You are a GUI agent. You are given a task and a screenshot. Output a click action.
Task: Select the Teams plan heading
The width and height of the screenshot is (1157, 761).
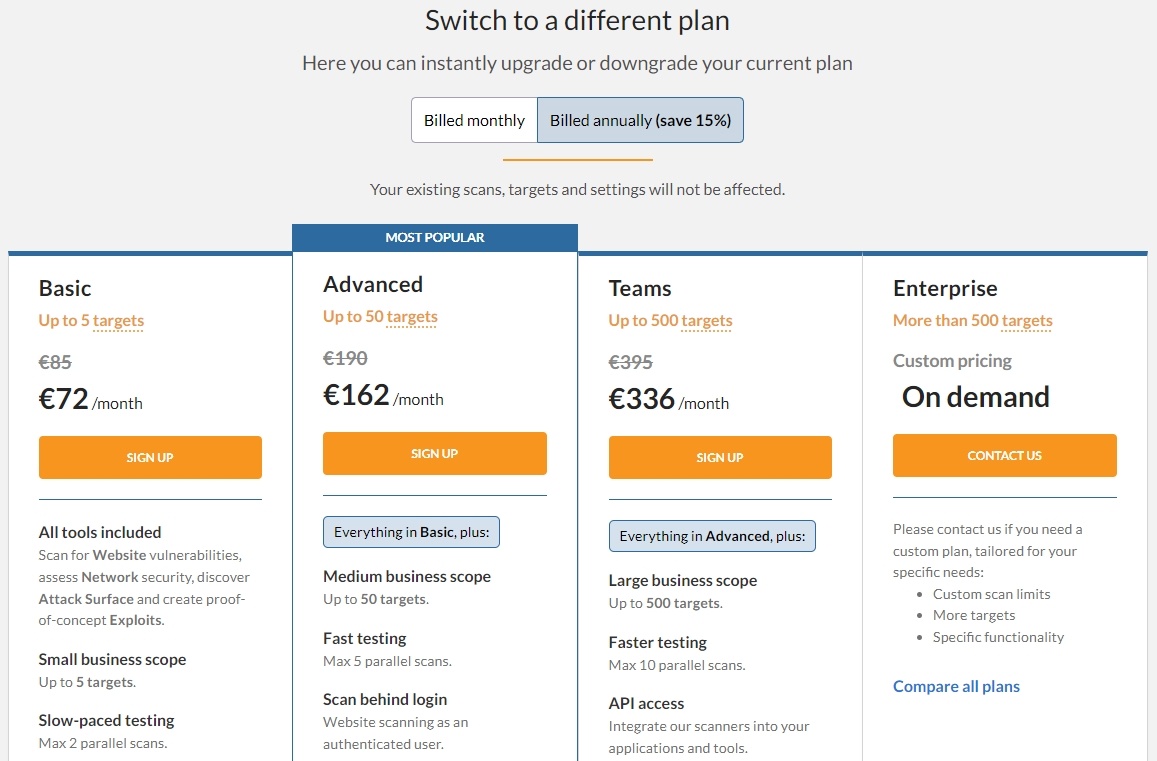click(x=640, y=288)
